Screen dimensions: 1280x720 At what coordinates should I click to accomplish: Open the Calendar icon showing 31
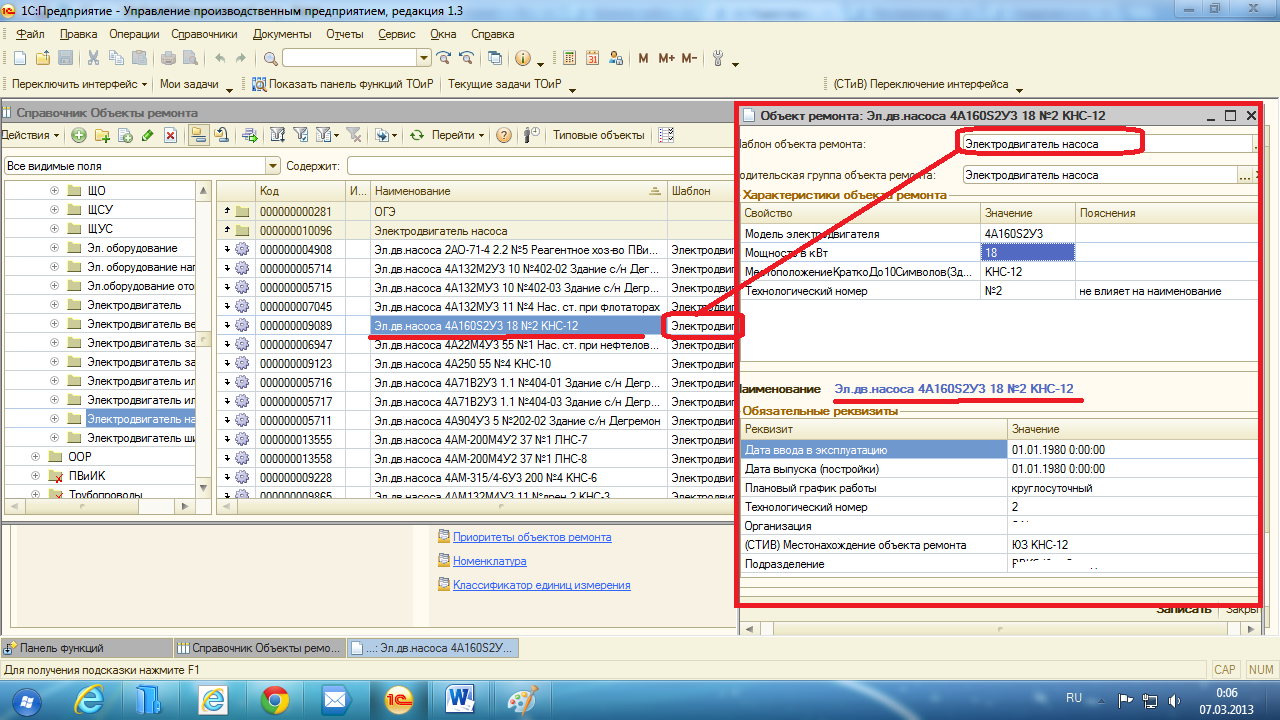pyautogui.click(x=592, y=58)
